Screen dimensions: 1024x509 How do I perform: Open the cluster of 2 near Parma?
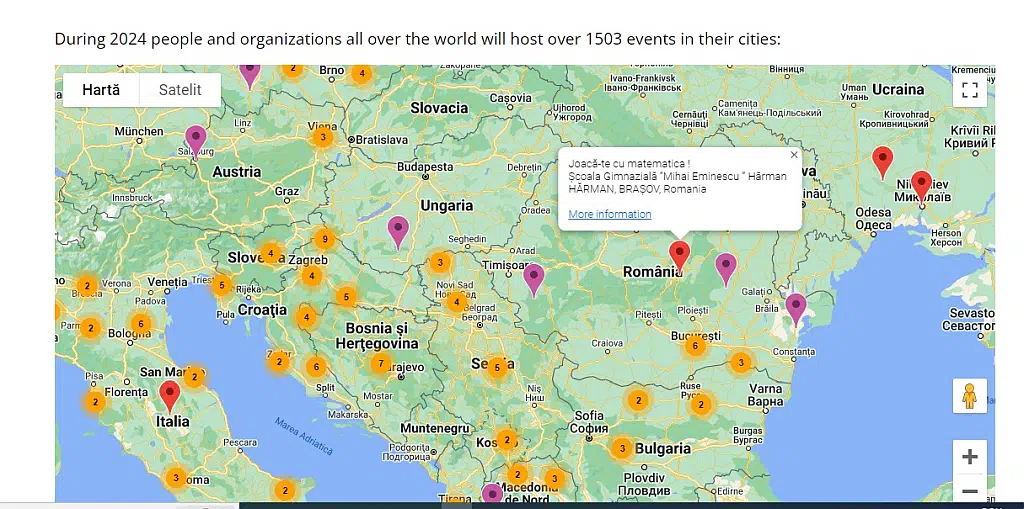tap(91, 327)
